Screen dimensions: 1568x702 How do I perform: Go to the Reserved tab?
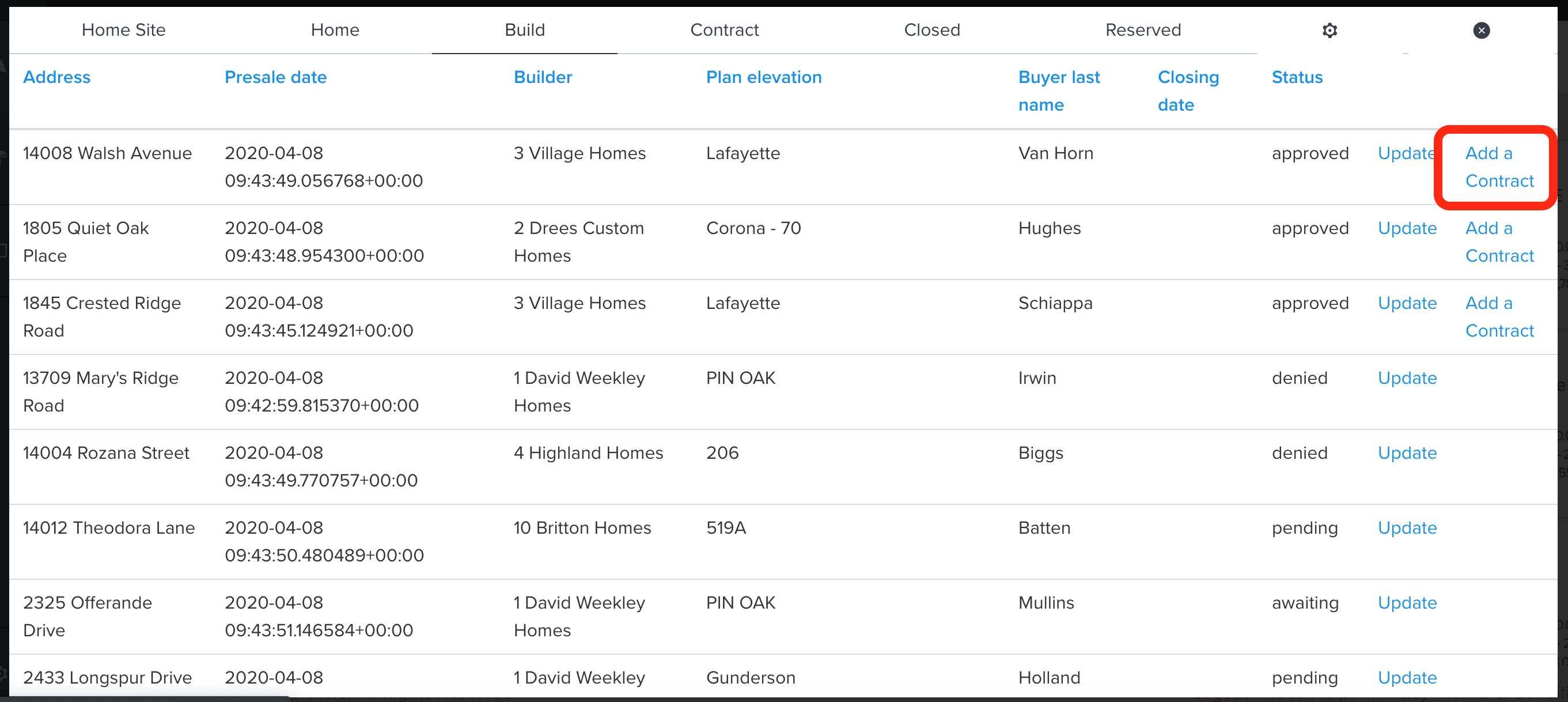(x=1142, y=30)
